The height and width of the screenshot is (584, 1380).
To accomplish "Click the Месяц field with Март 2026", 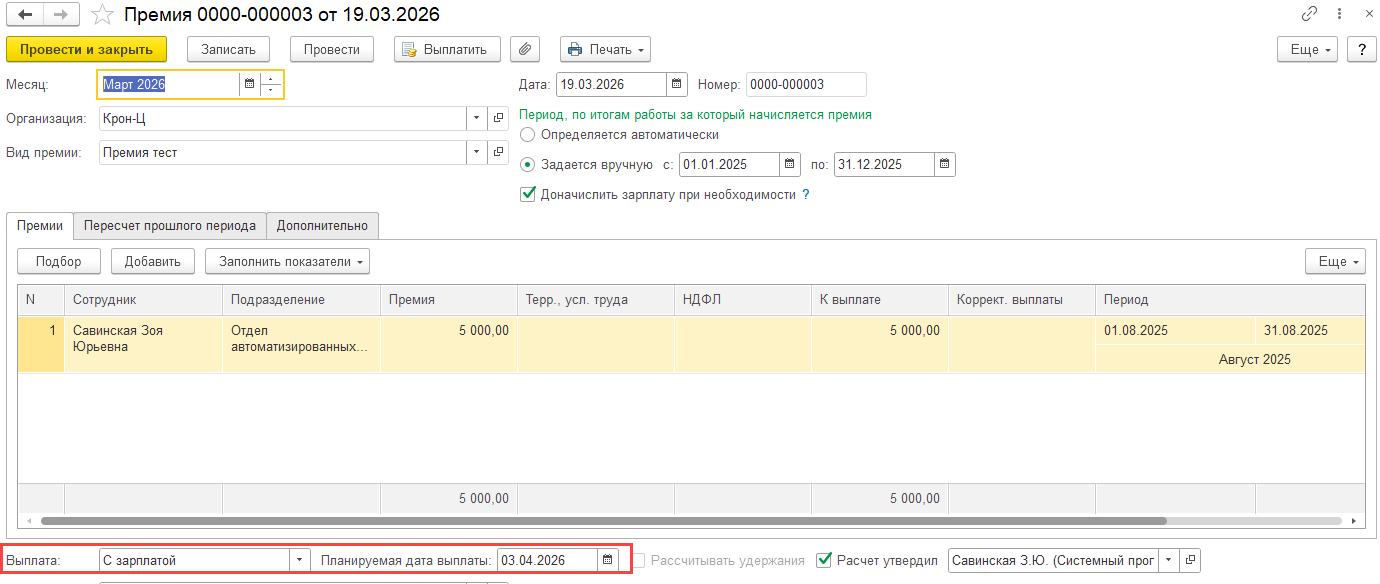I will point(169,85).
